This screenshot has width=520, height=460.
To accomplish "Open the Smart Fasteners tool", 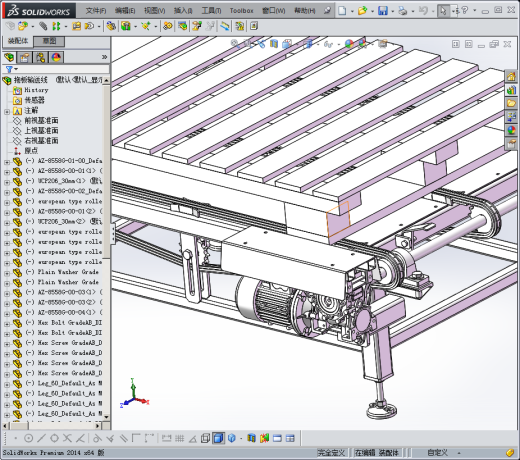I will (77, 26).
